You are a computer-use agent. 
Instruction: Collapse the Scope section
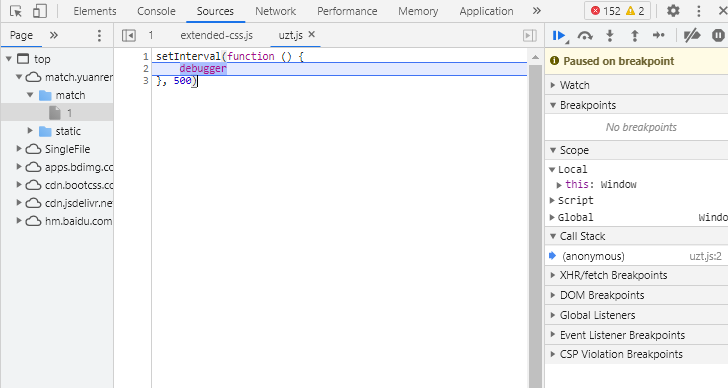(x=553, y=150)
